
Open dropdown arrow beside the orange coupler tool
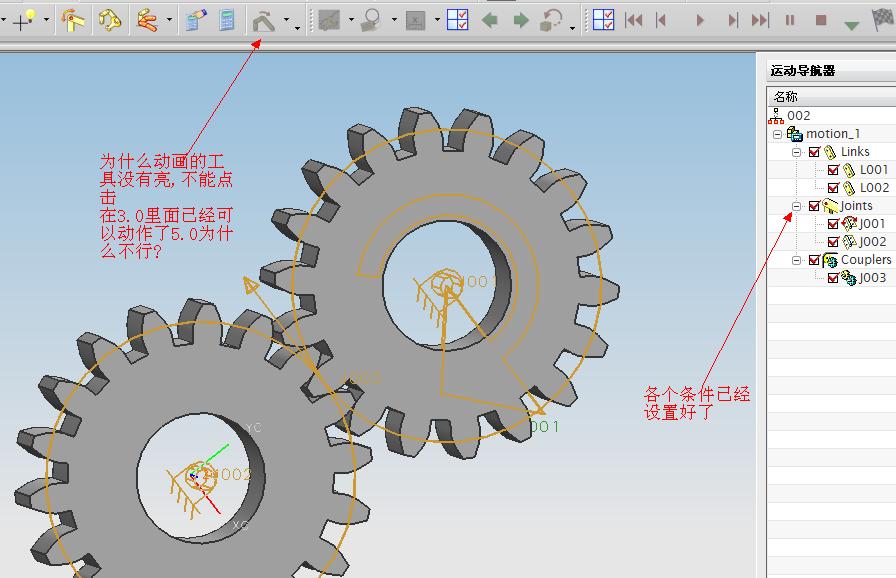coord(170,21)
